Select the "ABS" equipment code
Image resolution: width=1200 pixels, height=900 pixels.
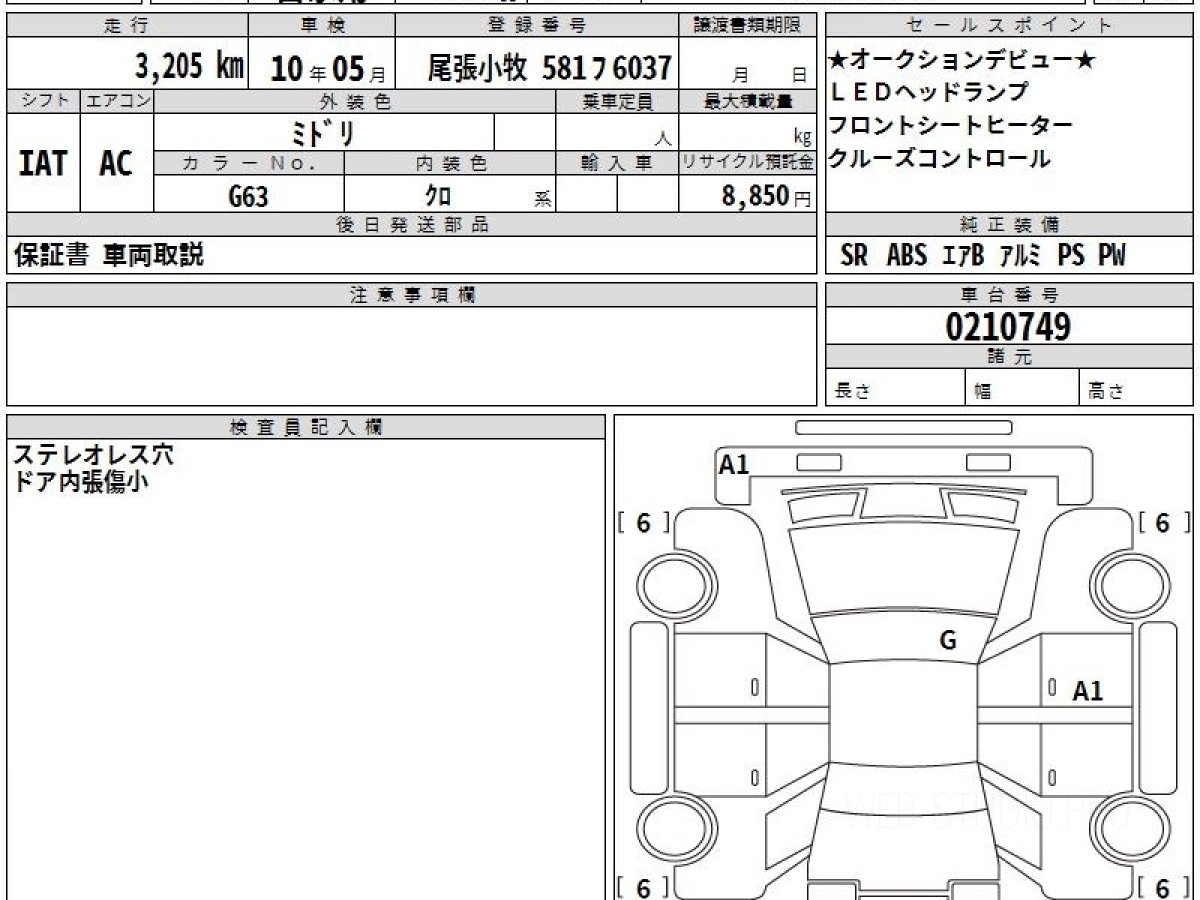point(907,256)
